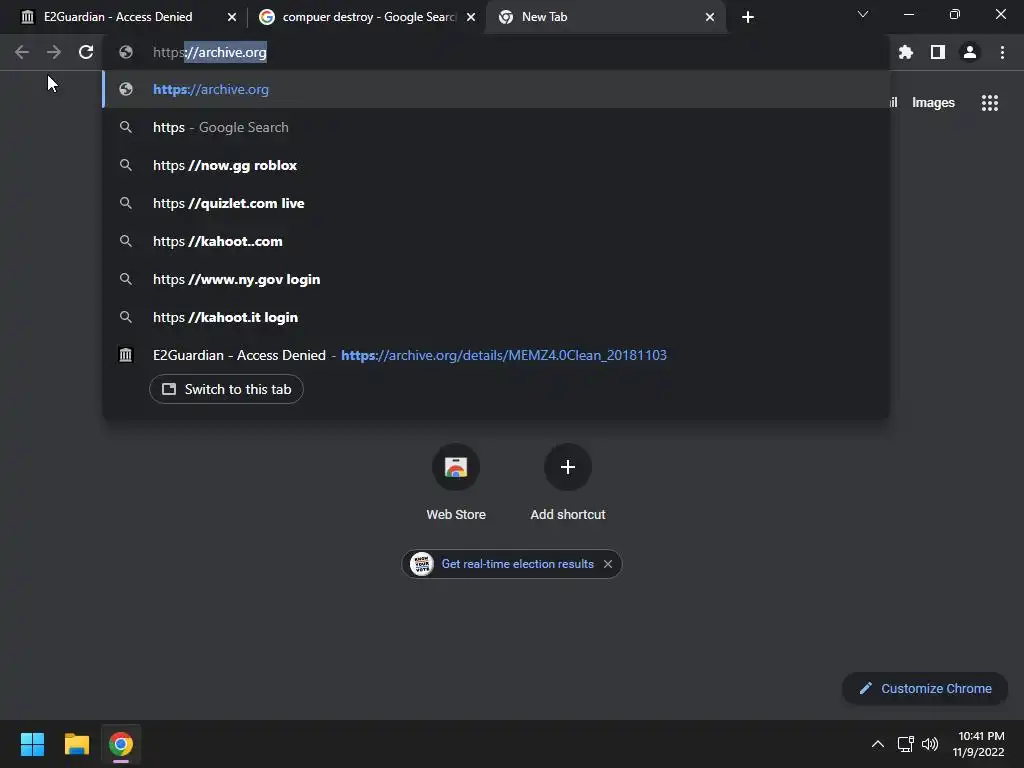Open a new tab with plus button
This screenshot has width=1024, height=768.
748,17
